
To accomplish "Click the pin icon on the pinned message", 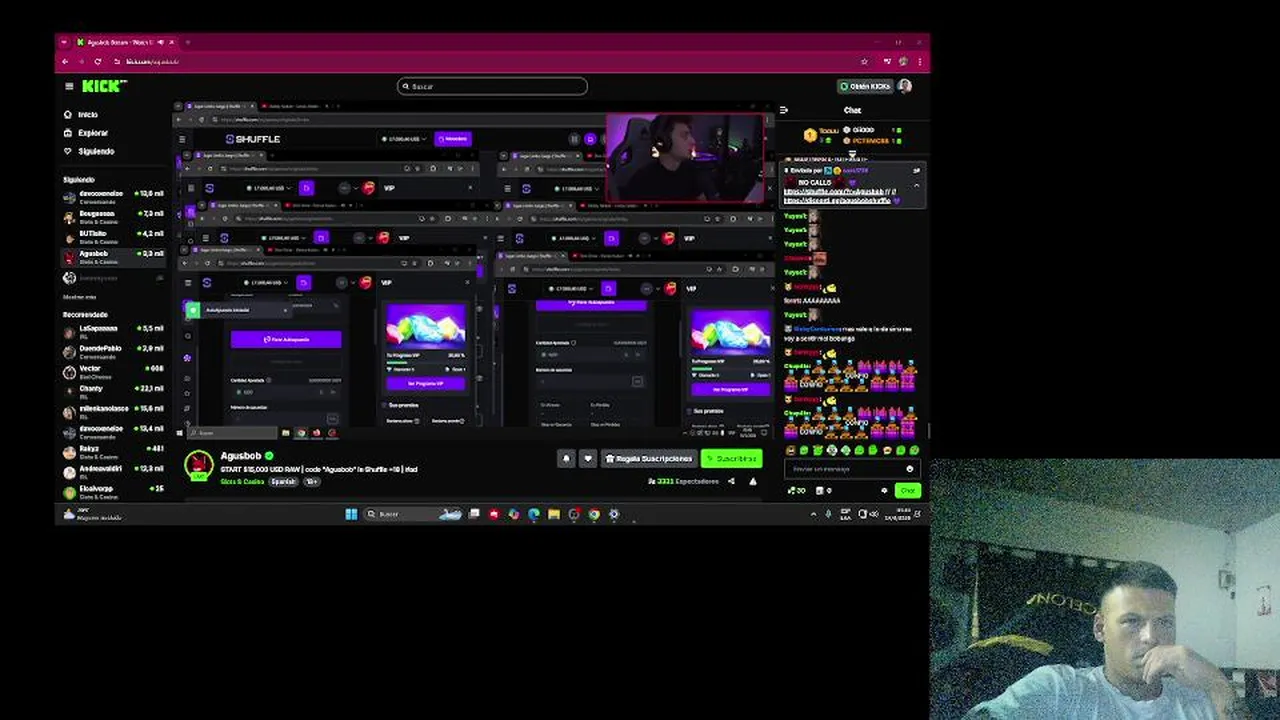I will click(916, 171).
